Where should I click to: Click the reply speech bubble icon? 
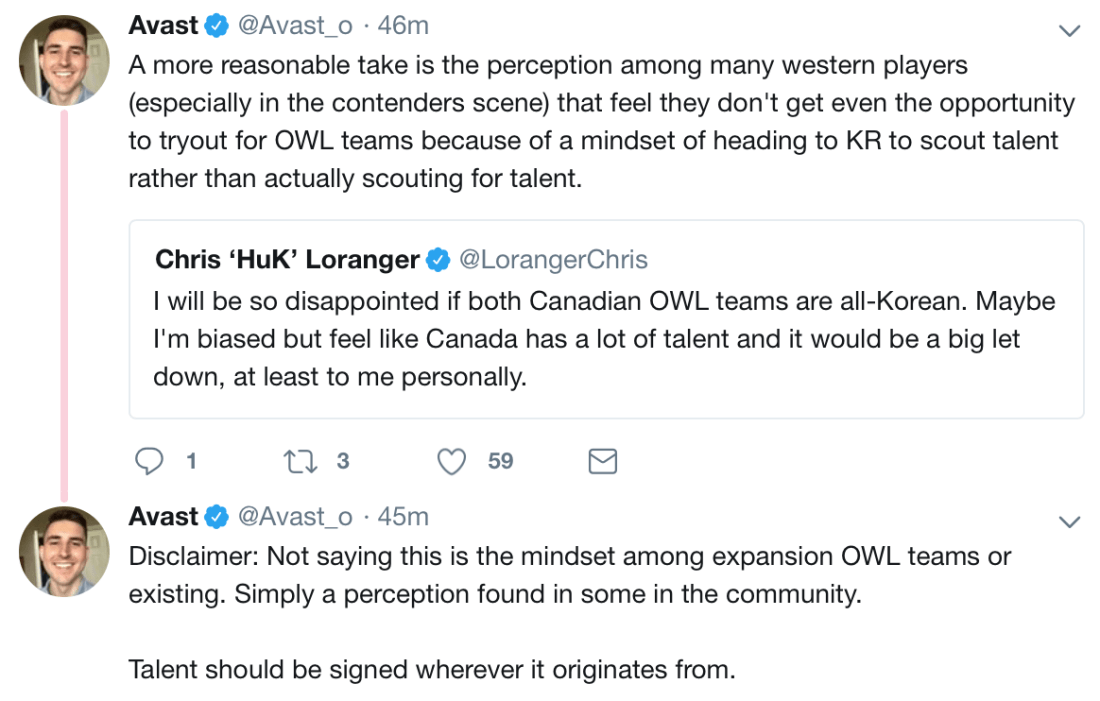pyautogui.click(x=149, y=461)
